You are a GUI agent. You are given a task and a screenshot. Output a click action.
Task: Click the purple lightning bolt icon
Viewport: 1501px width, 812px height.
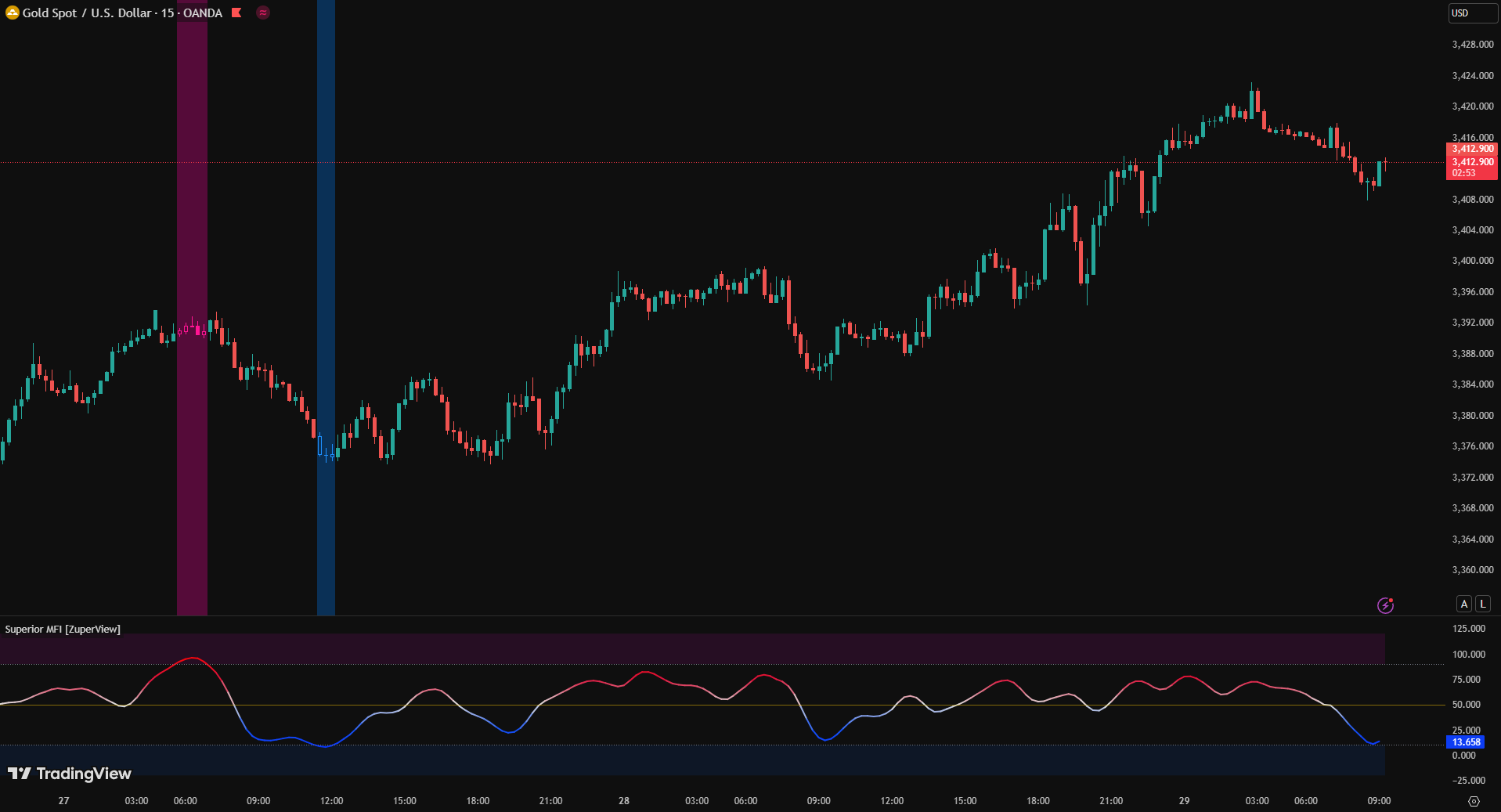[x=1385, y=605]
